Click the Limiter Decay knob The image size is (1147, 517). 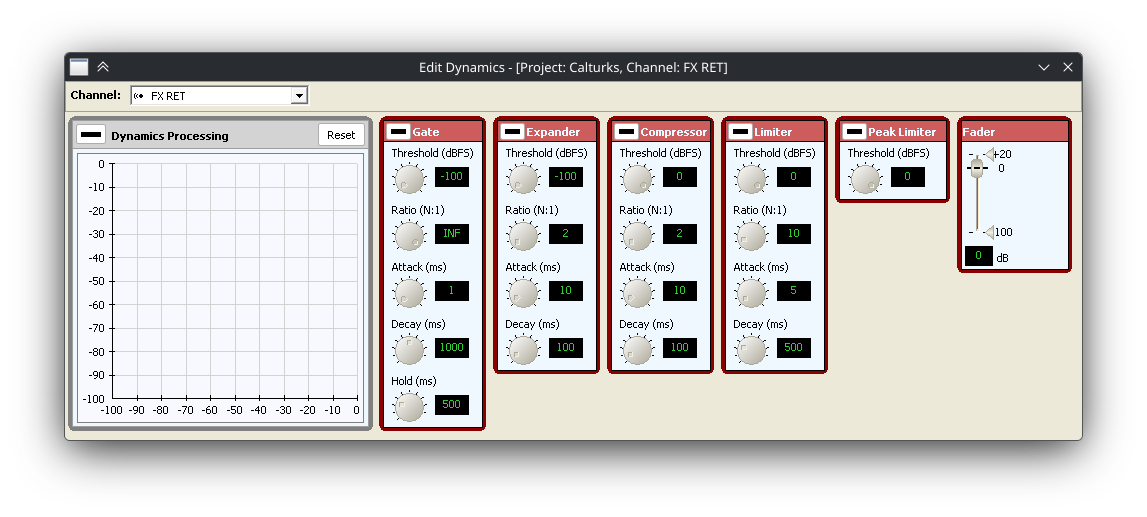click(x=751, y=350)
